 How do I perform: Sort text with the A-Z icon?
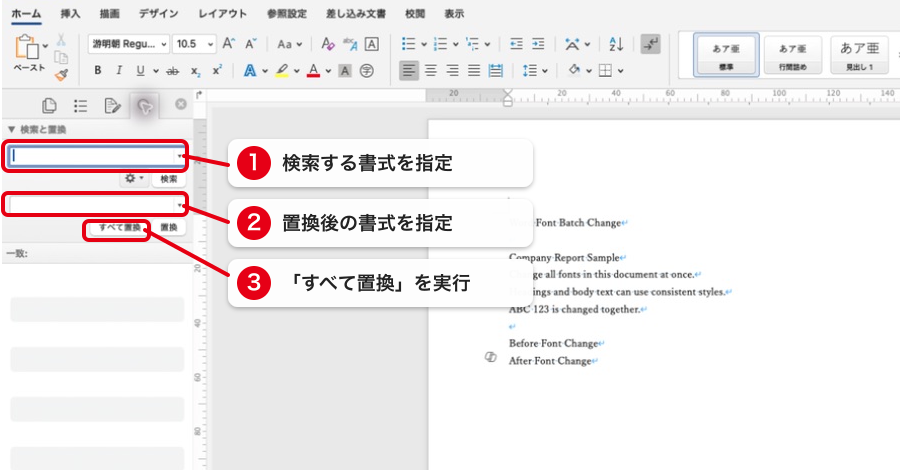tap(616, 44)
